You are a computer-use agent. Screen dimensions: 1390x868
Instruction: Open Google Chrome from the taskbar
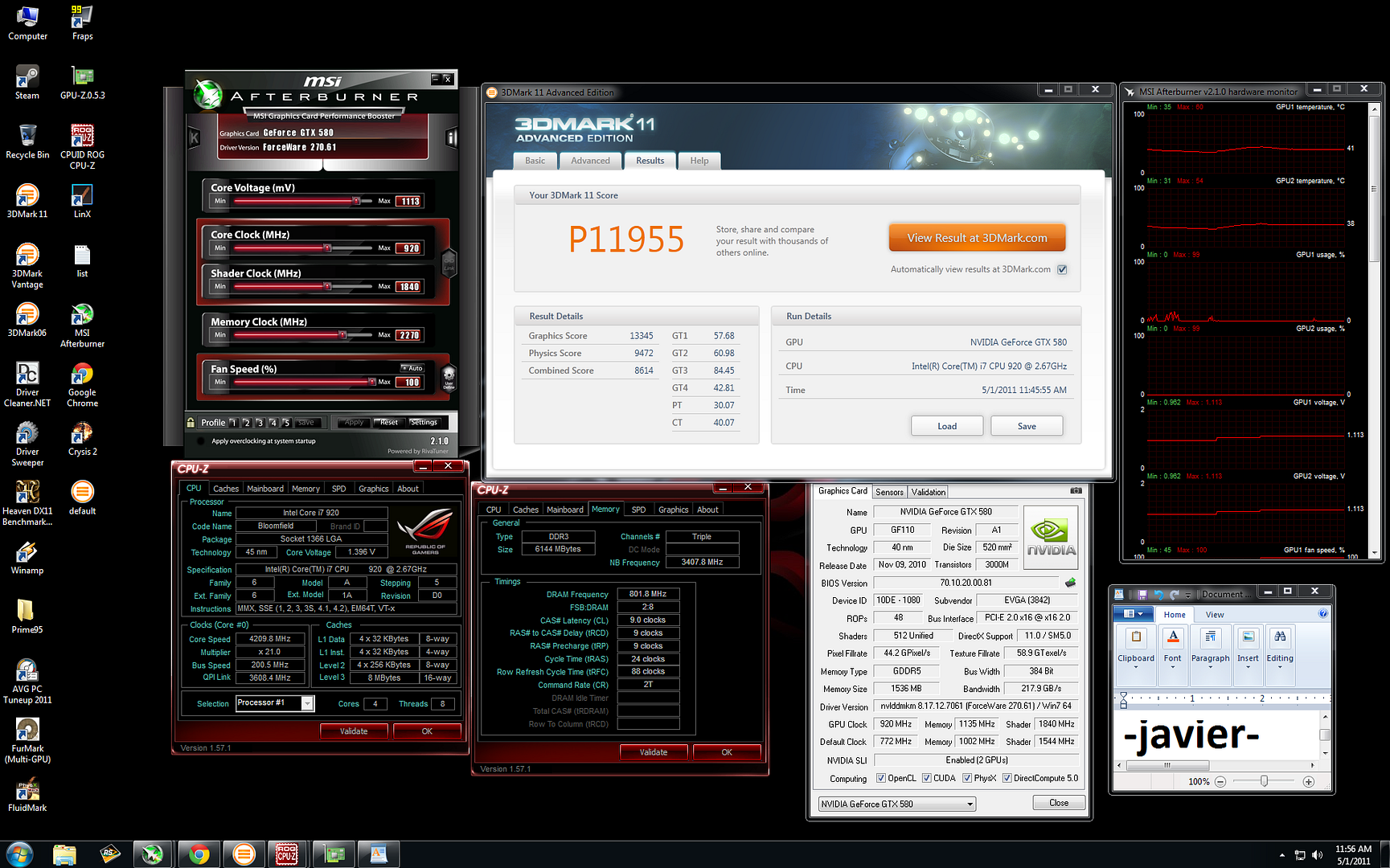click(x=199, y=854)
